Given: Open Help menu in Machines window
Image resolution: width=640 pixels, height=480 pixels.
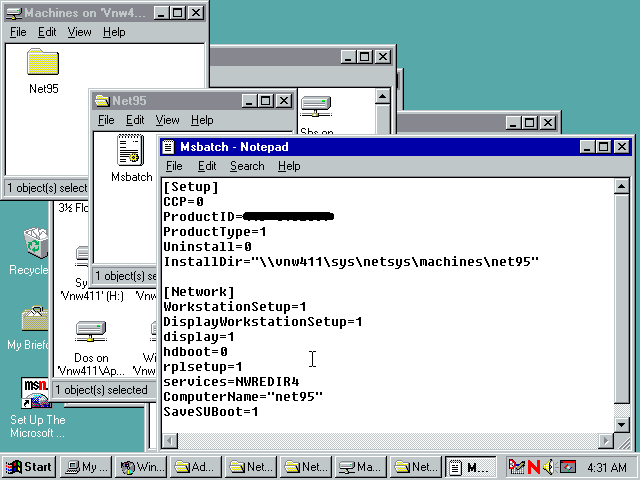Looking at the screenshot, I should coord(114,32).
